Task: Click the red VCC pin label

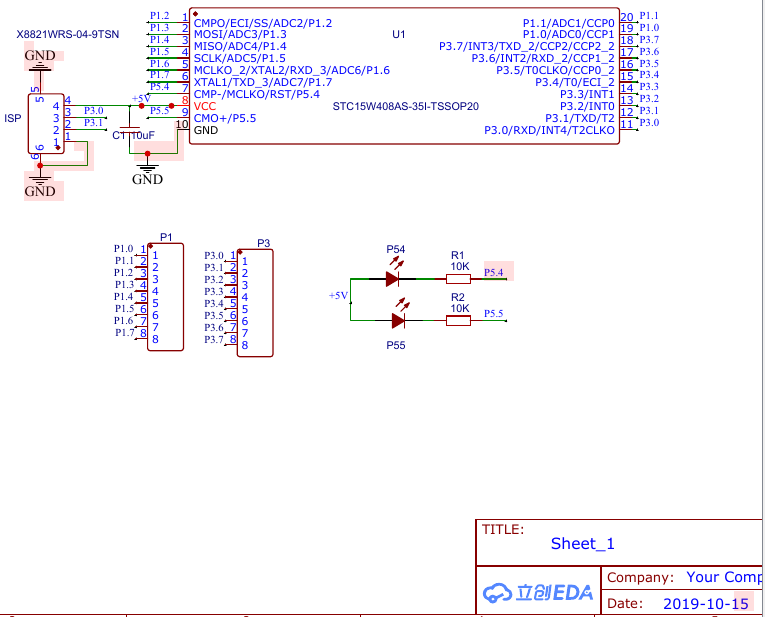Action: point(205,106)
